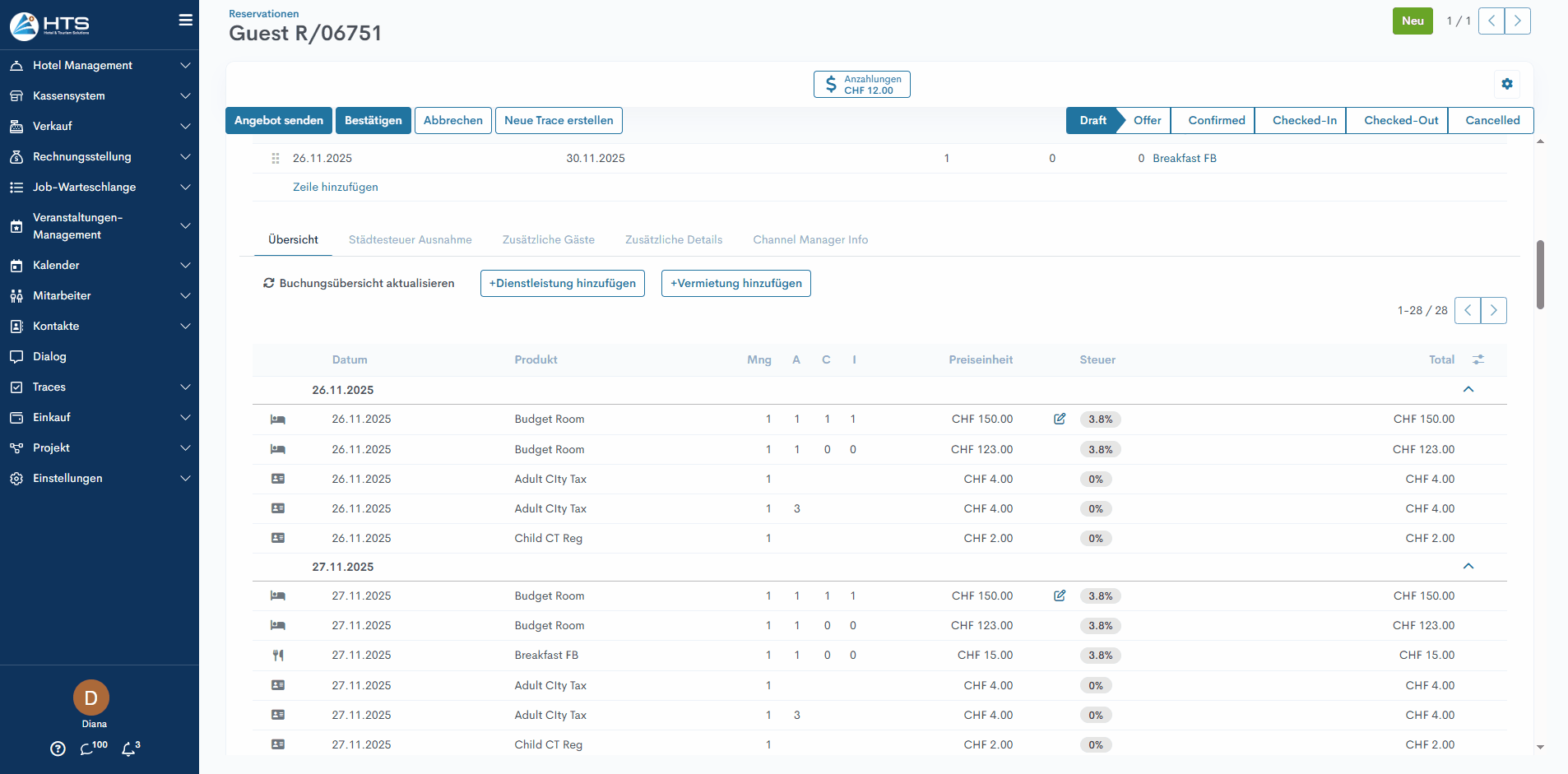Screen dimensions: 1568x774
Task: Click the Buchungsübersicht aktualisieren refresh icon
Action: point(268,283)
